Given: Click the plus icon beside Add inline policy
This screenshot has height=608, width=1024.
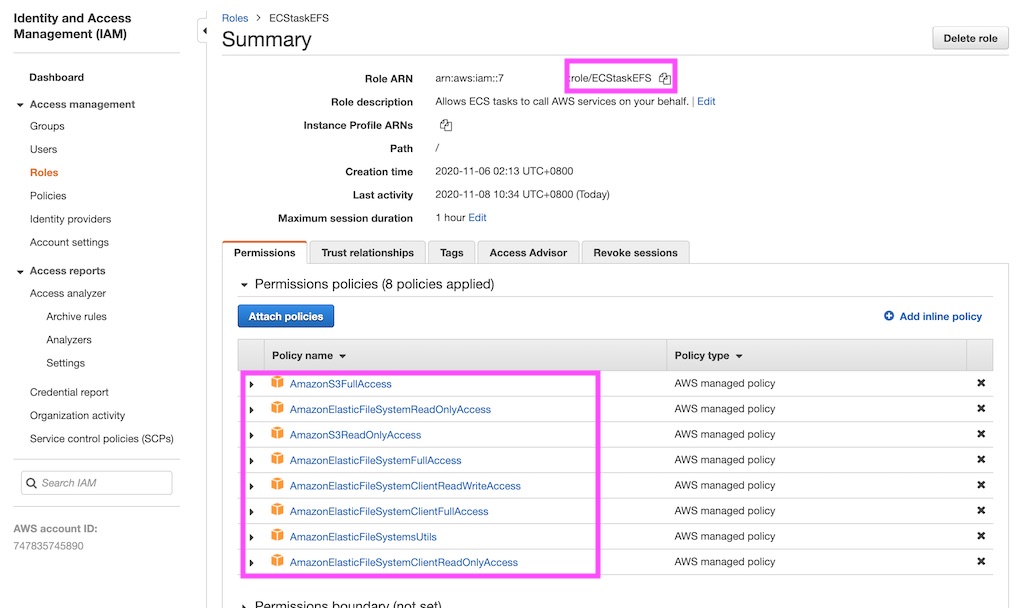Looking at the screenshot, I should pos(889,316).
